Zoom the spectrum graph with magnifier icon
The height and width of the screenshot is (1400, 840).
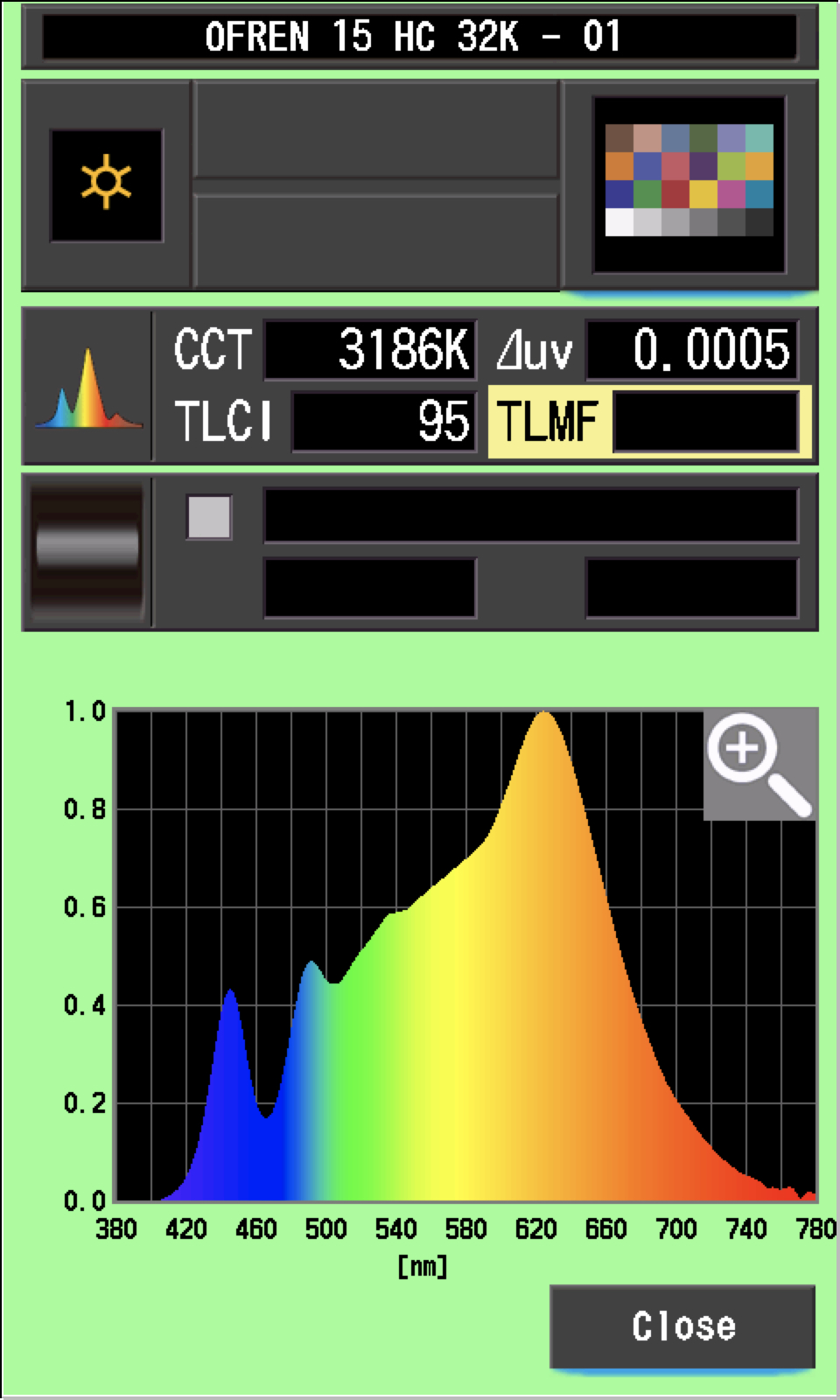click(x=759, y=766)
